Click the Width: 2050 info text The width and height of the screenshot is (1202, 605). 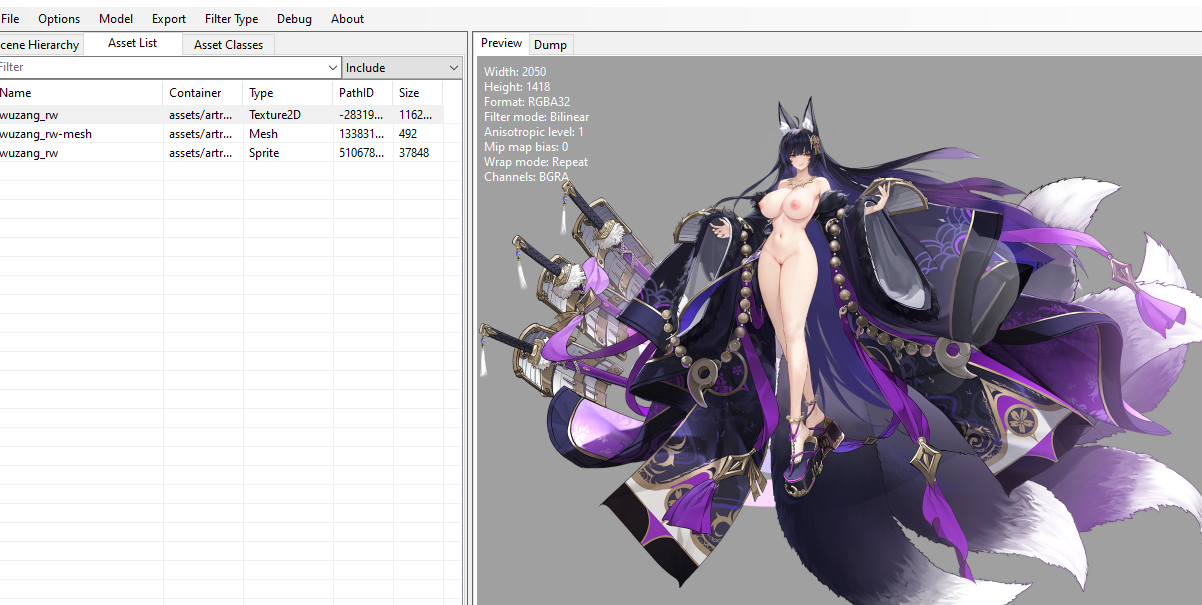click(515, 72)
